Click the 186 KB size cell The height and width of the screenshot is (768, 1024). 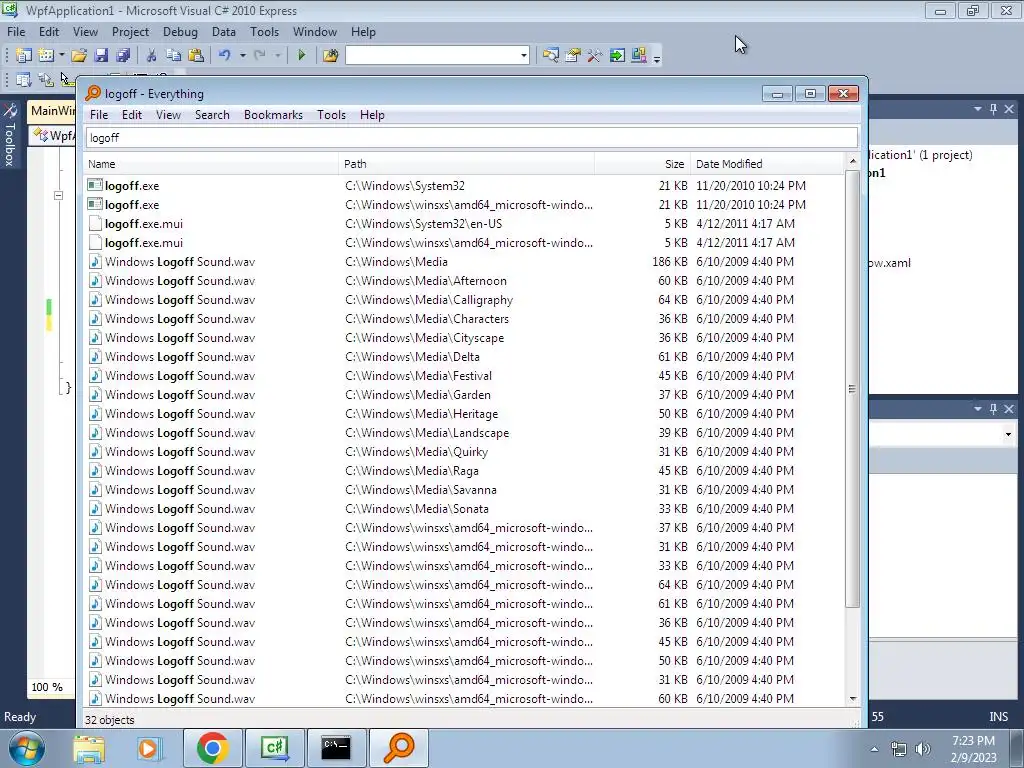click(x=669, y=262)
